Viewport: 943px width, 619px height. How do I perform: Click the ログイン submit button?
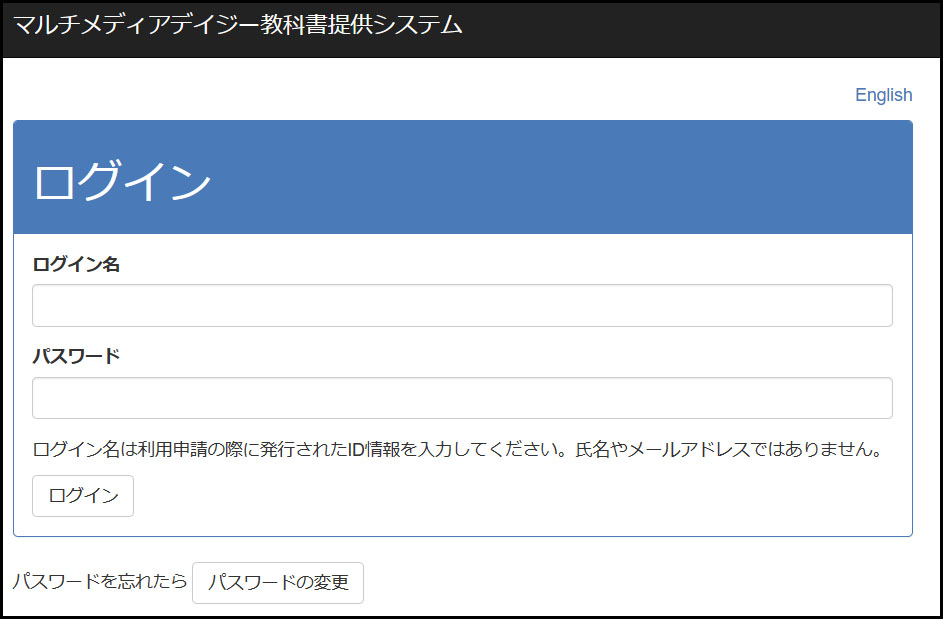tap(83, 496)
